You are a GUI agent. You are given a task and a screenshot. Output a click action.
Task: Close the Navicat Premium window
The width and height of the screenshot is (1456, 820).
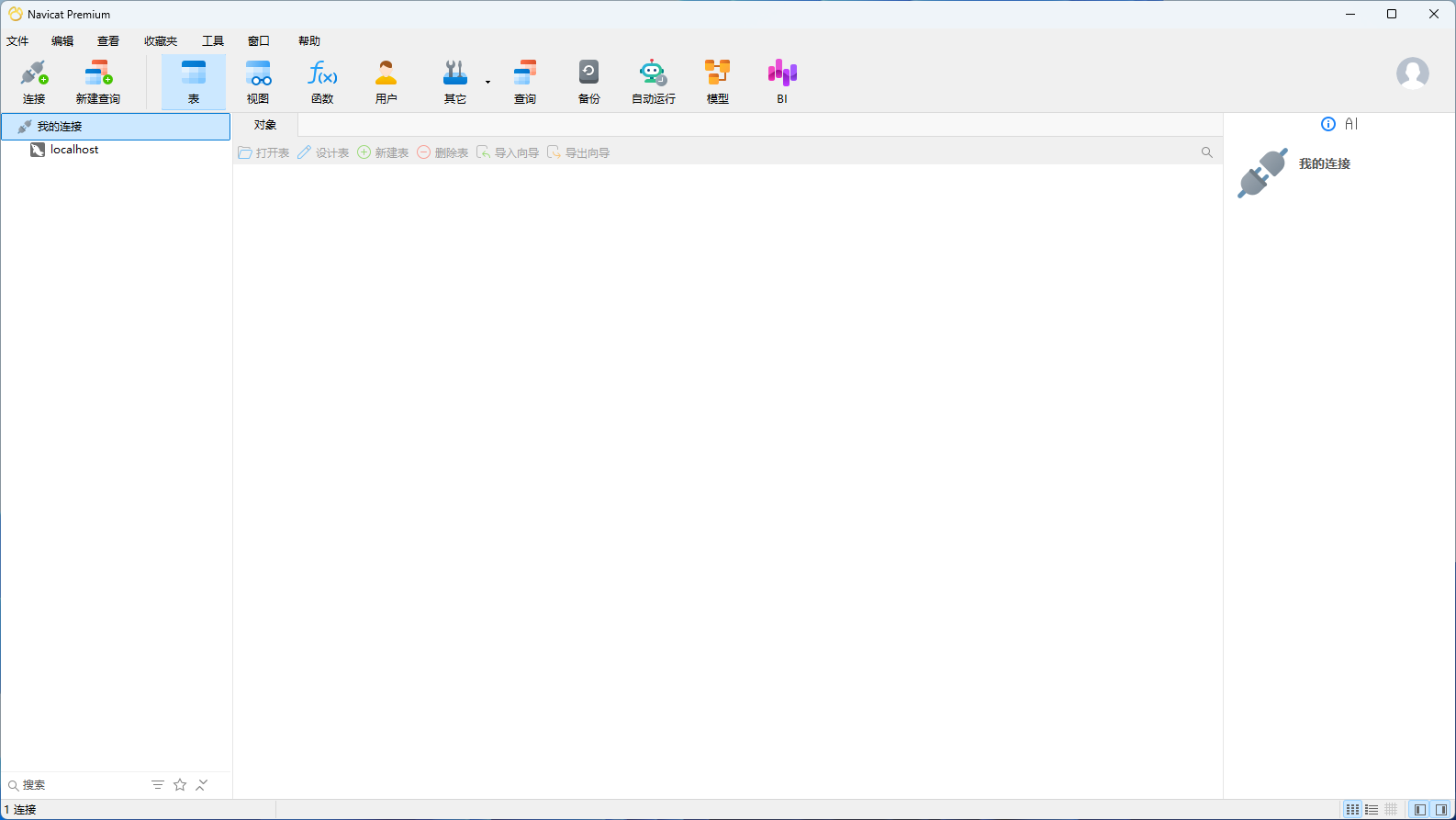pyautogui.click(x=1434, y=14)
